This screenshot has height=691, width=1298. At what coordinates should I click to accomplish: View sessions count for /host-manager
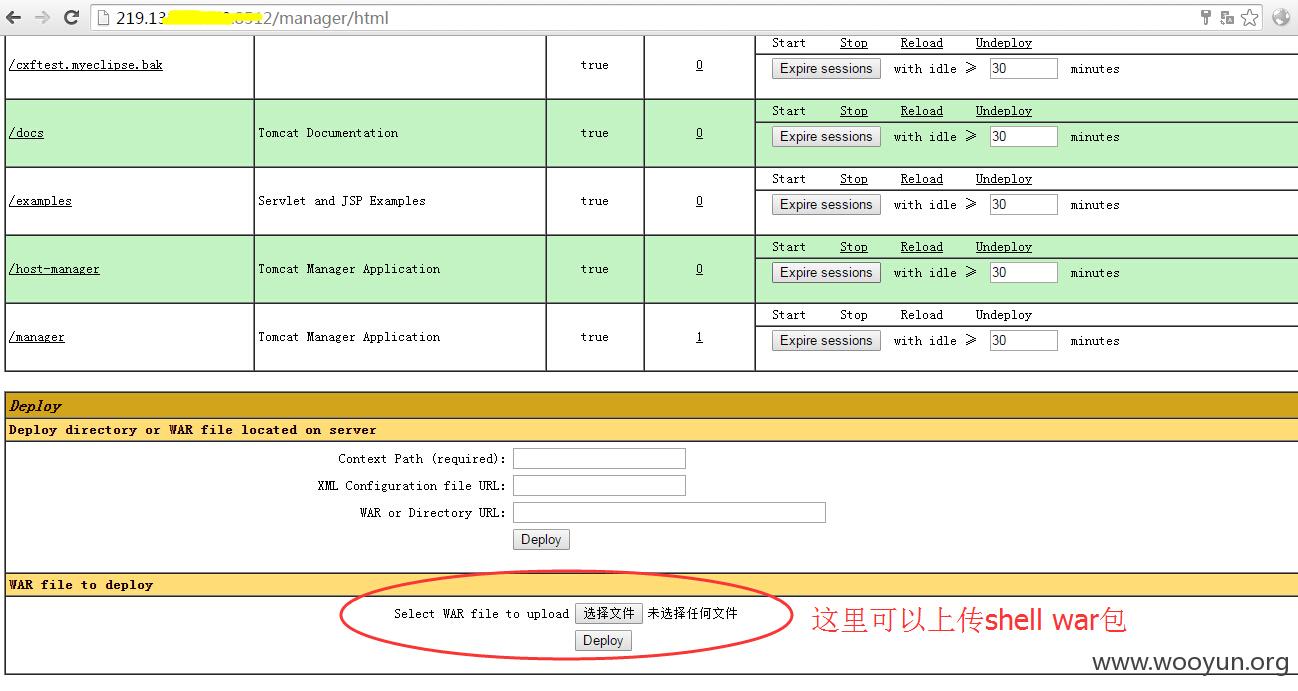tap(699, 269)
